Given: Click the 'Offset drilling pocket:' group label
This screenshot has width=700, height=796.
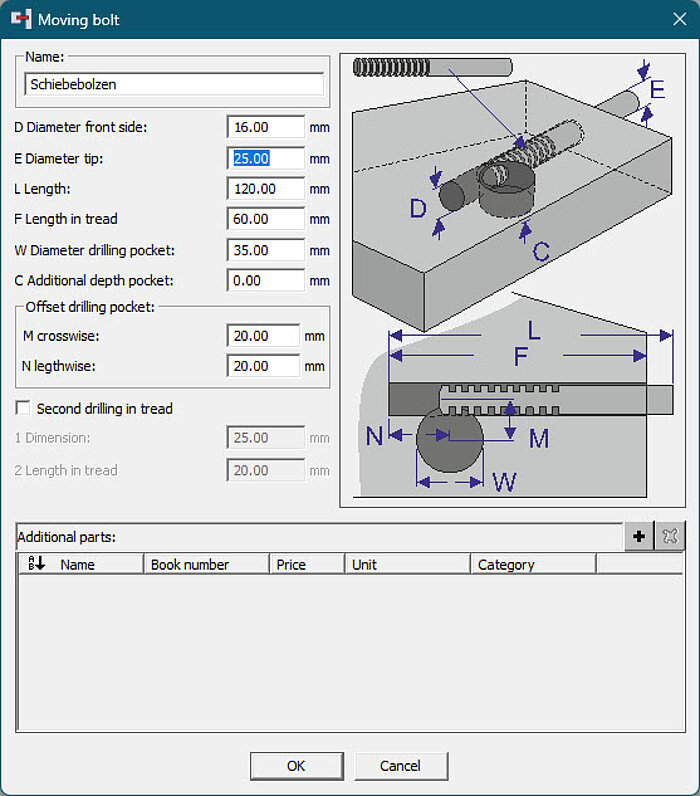Looking at the screenshot, I should (x=90, y=307).
